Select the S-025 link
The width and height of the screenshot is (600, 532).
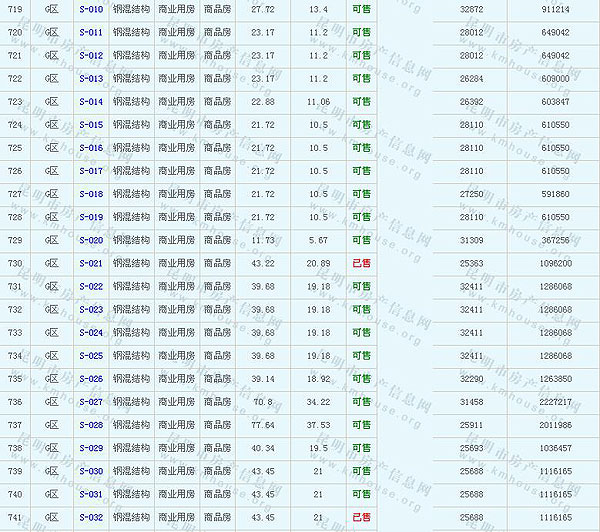tap(90, 356)
